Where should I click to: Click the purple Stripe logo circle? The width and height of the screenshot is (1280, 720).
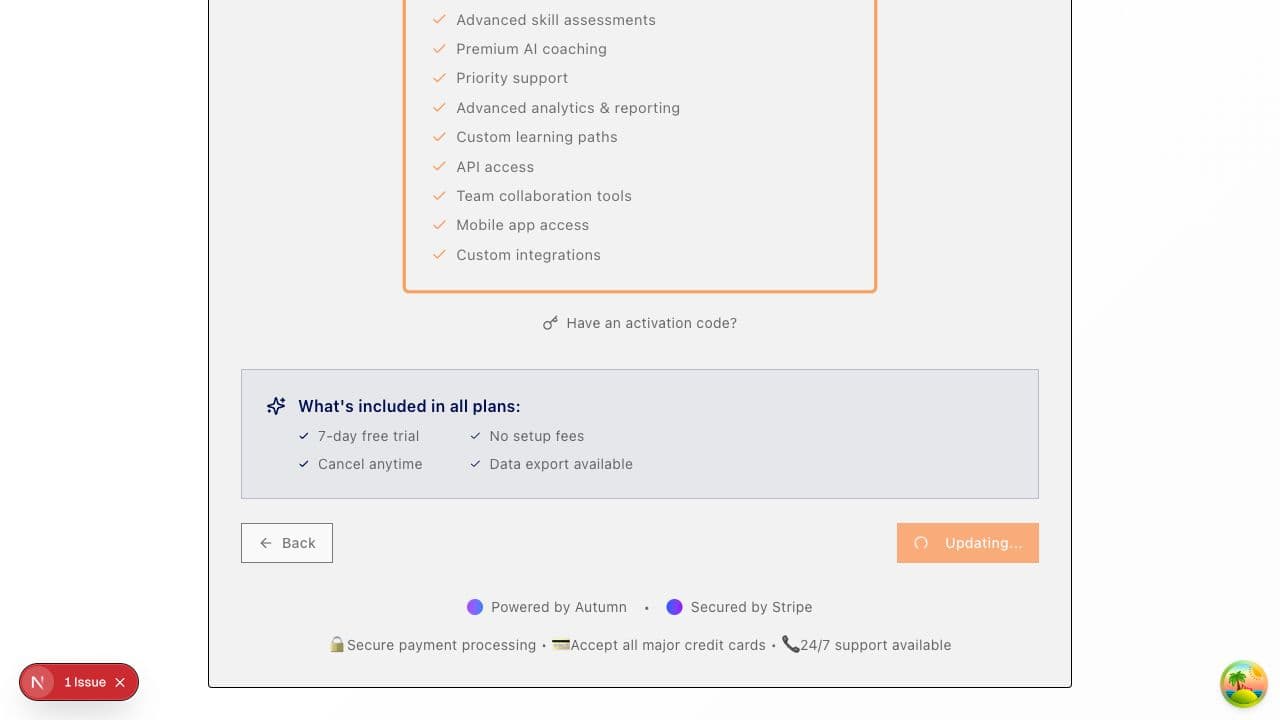coord(674,607)
